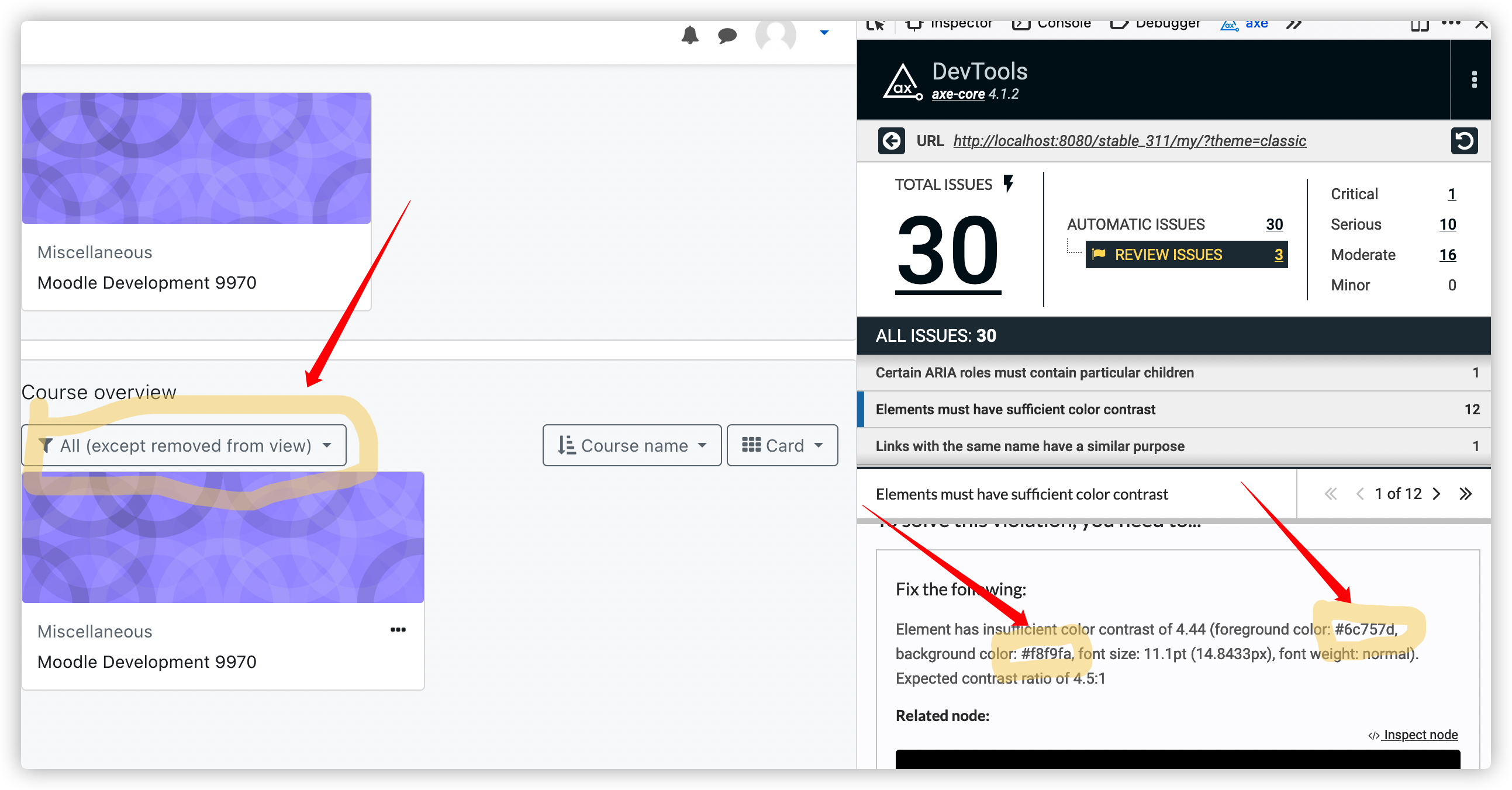Open Review Issues highlighted button
The height and width of the screenshot is (790, 1512).
1186,255
